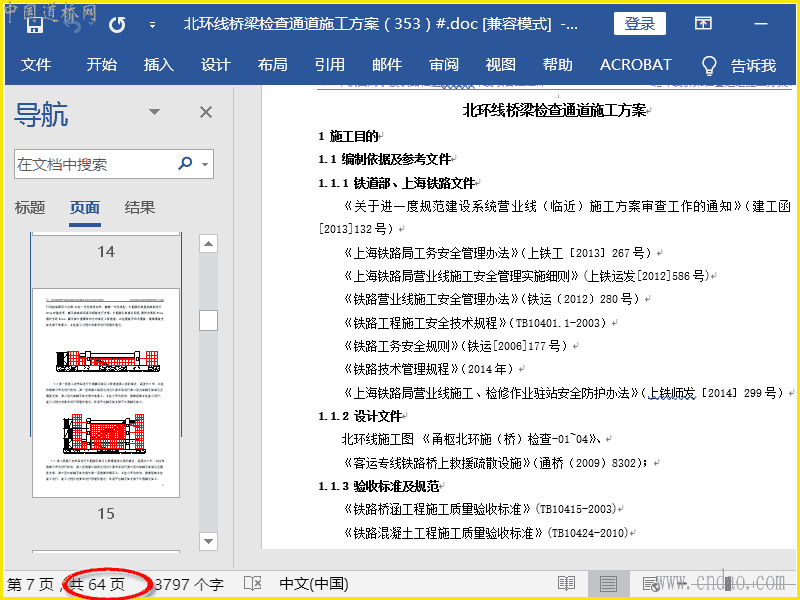The height and width of the screenshot is (600, 800).
Task: Click heading 1.1.2 设计文件
Action: click(x=360, y=416)
